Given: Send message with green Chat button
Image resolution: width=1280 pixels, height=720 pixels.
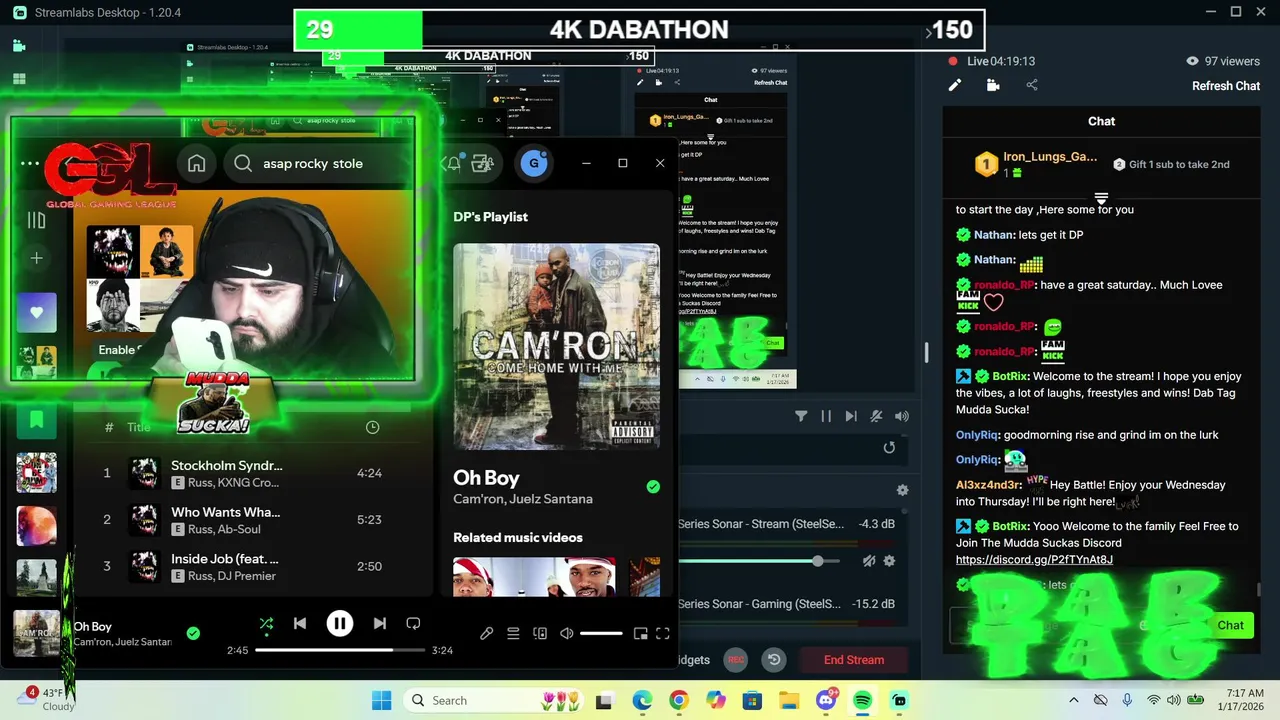Looking at the screenshot, I should [x=1230, y=625].
